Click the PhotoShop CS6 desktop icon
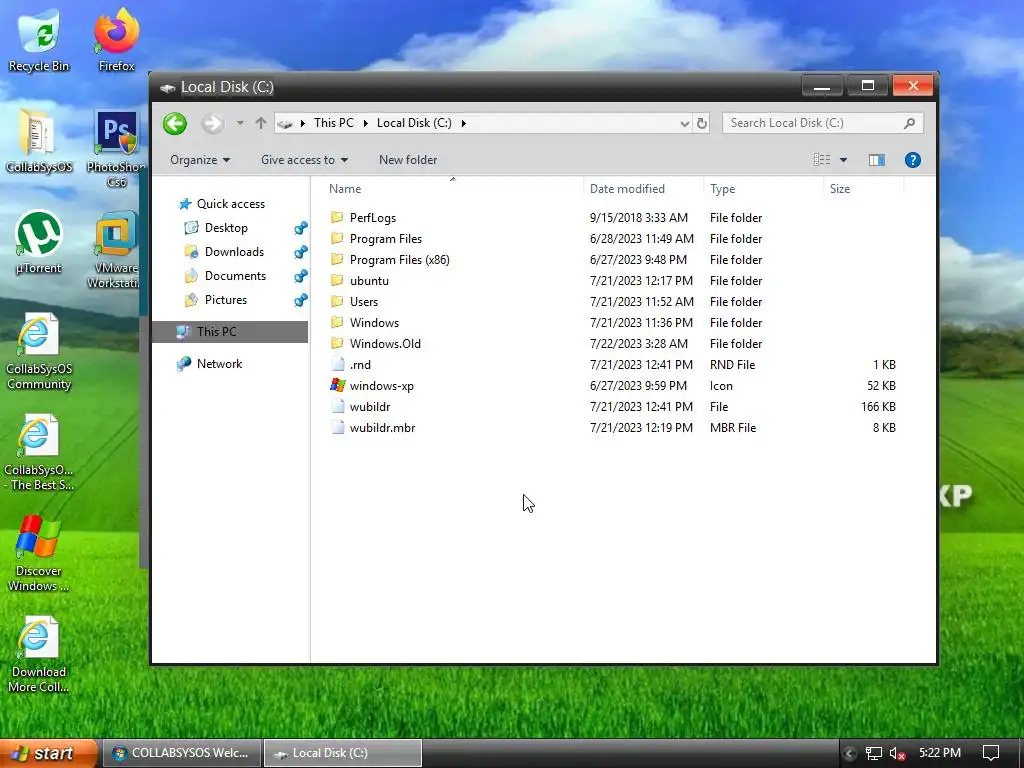This screenshot has height=768, width=1024. tap(116, 149)
